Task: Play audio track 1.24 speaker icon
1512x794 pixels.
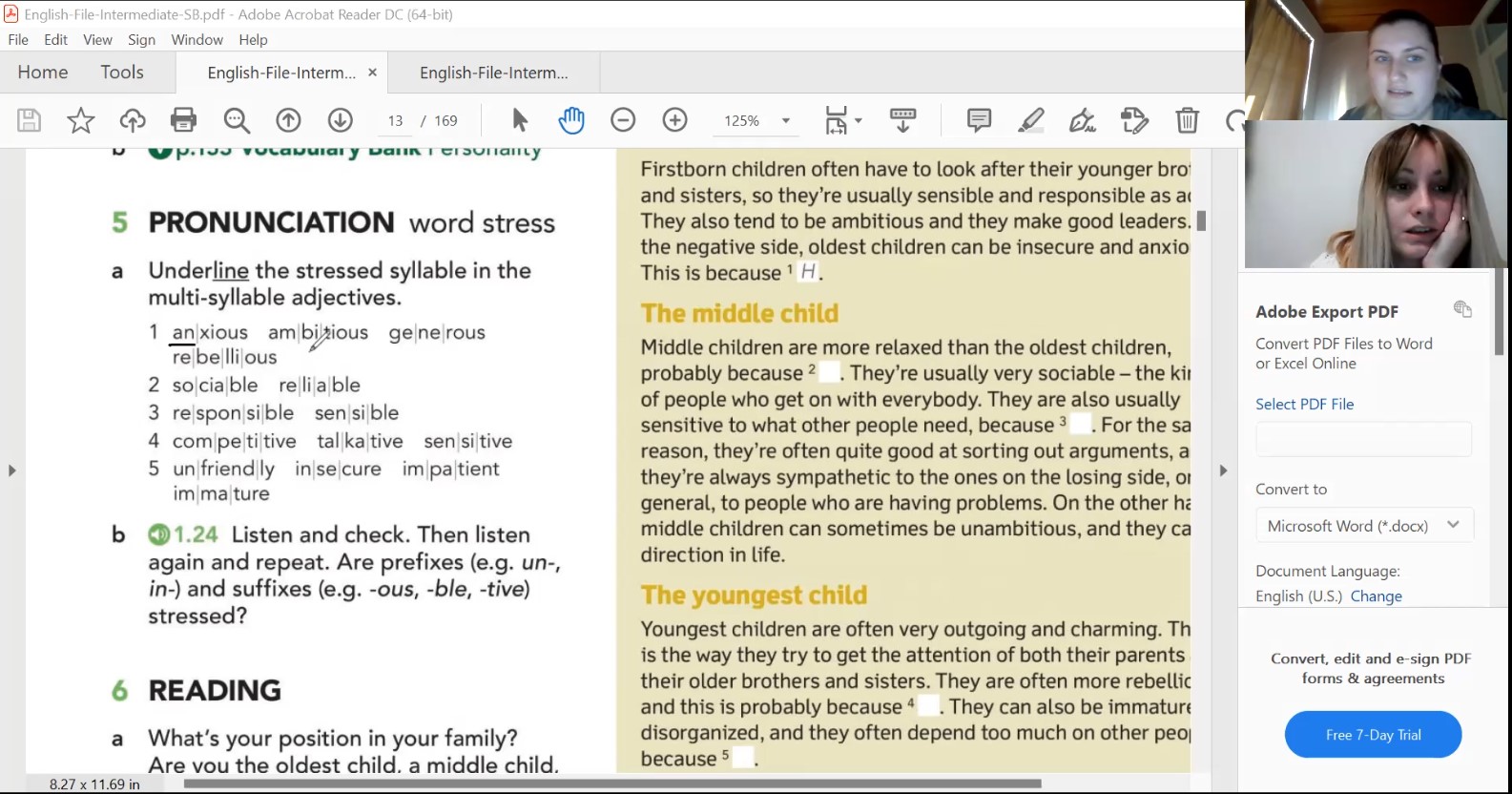Action: coord(158,534)
